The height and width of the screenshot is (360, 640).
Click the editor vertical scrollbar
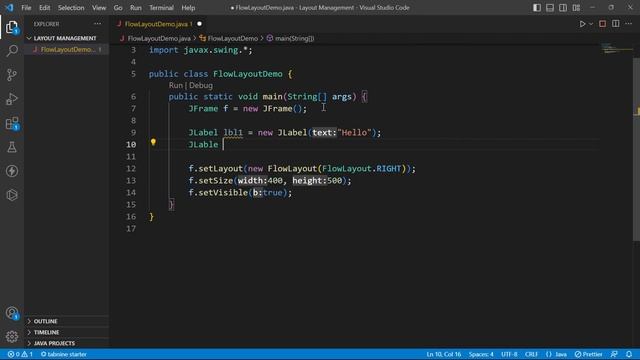click(x=636, y=149)
